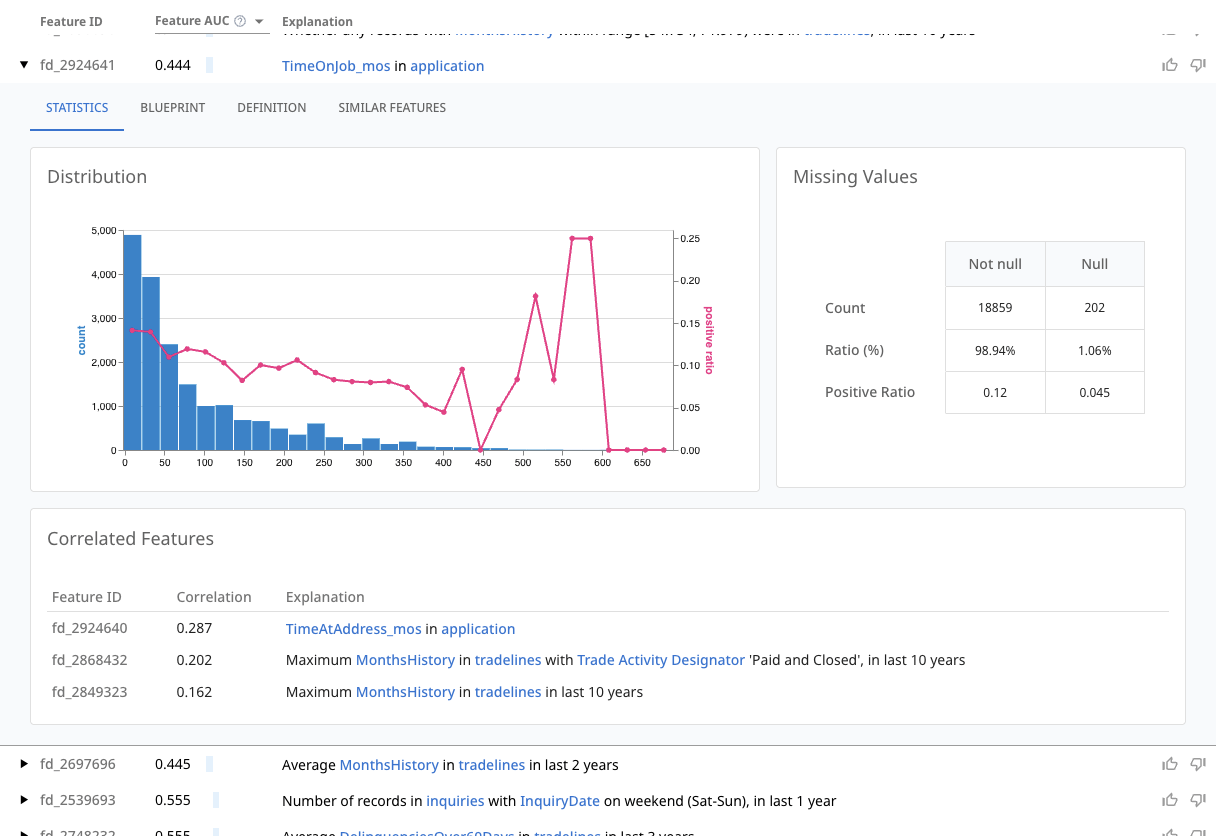
Task: Thumbs up feature fd_2924641
Action: click(x=1169, y=66)
